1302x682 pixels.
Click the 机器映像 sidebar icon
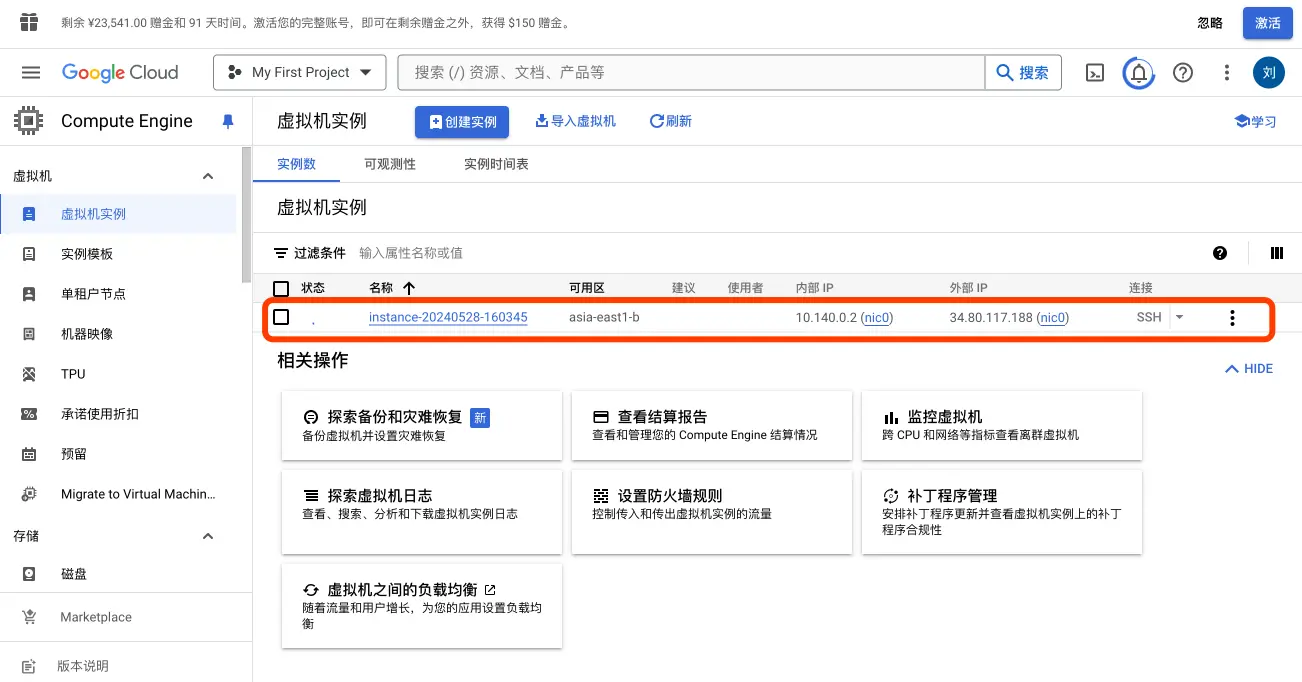click(x=29, y=334)
